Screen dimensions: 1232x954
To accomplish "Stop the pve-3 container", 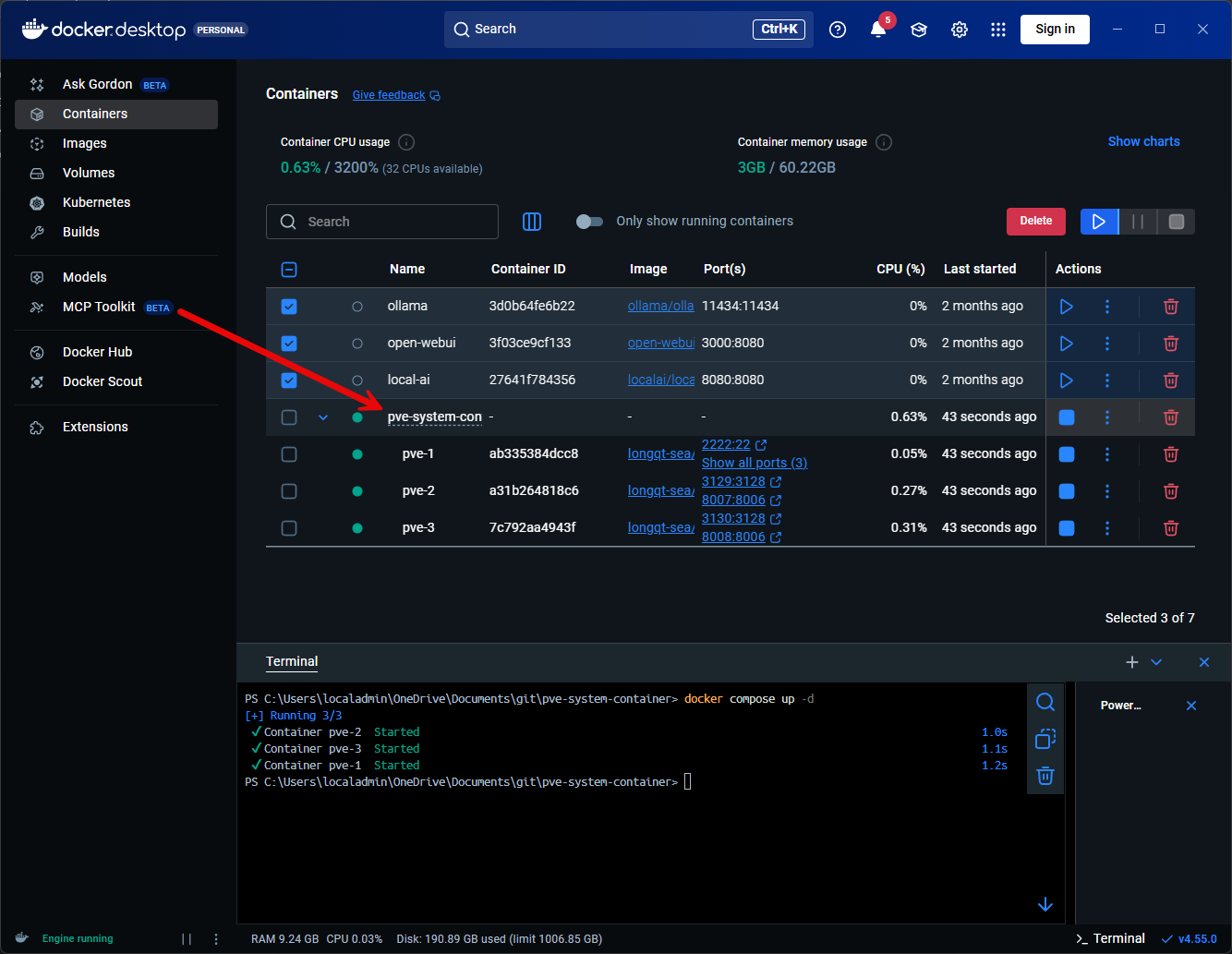I will click(1067, 528).
